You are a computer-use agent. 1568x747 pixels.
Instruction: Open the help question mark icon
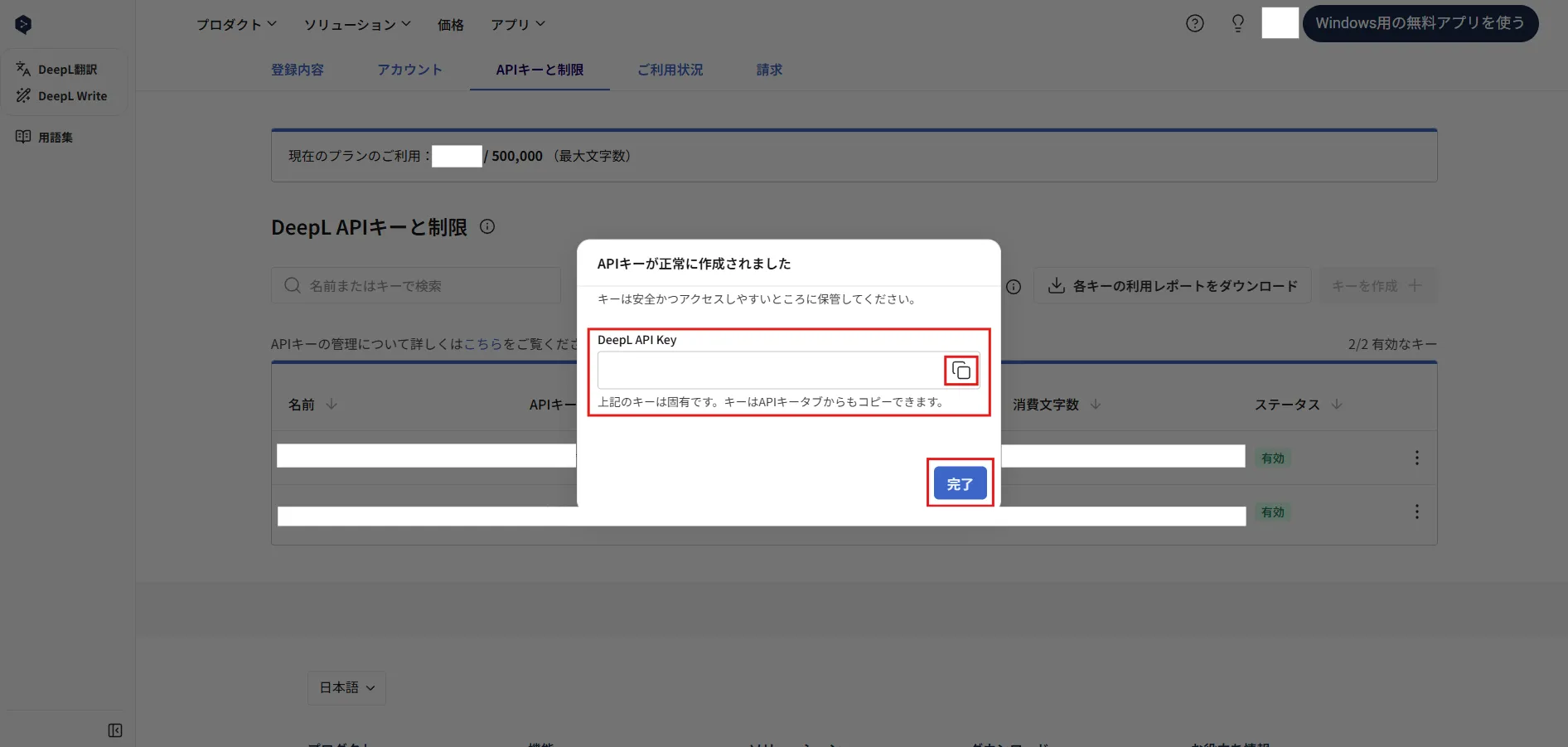(x=1194, y=23)
